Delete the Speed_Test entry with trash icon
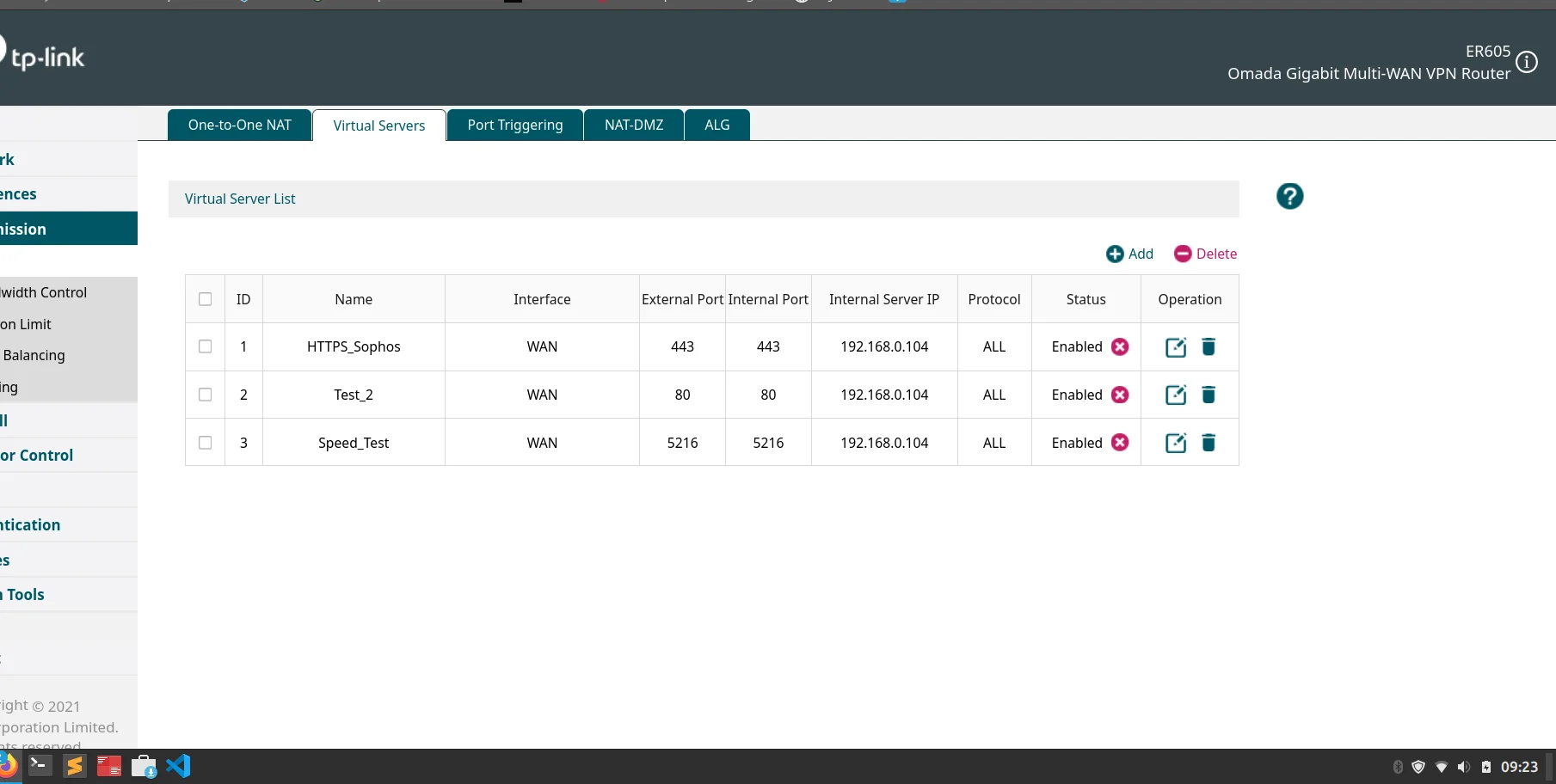The width and height of the screenshot is (1556, 784). 1209,443
